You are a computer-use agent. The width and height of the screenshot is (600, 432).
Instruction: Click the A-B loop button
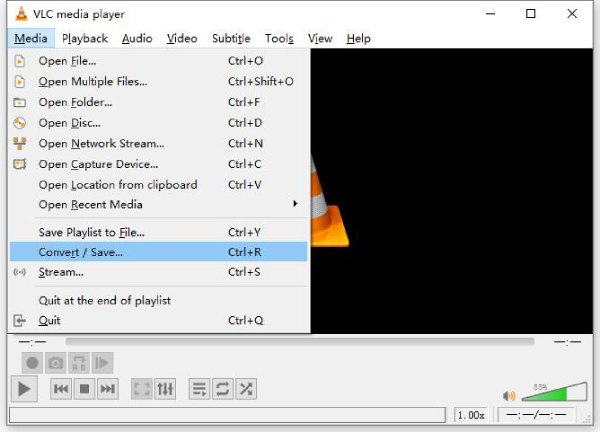(79, 362)
